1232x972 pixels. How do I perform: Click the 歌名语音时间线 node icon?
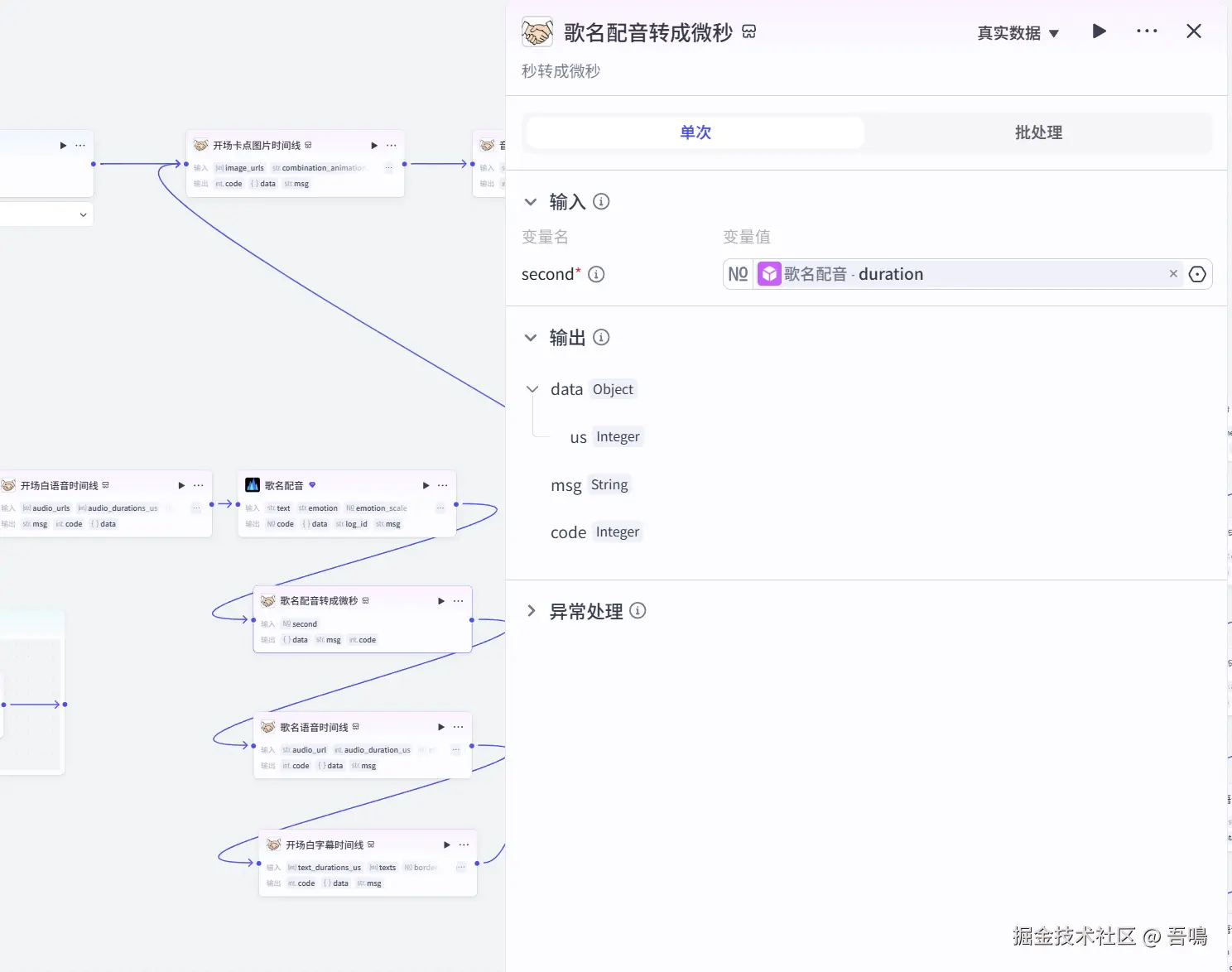tap(268, 727)
